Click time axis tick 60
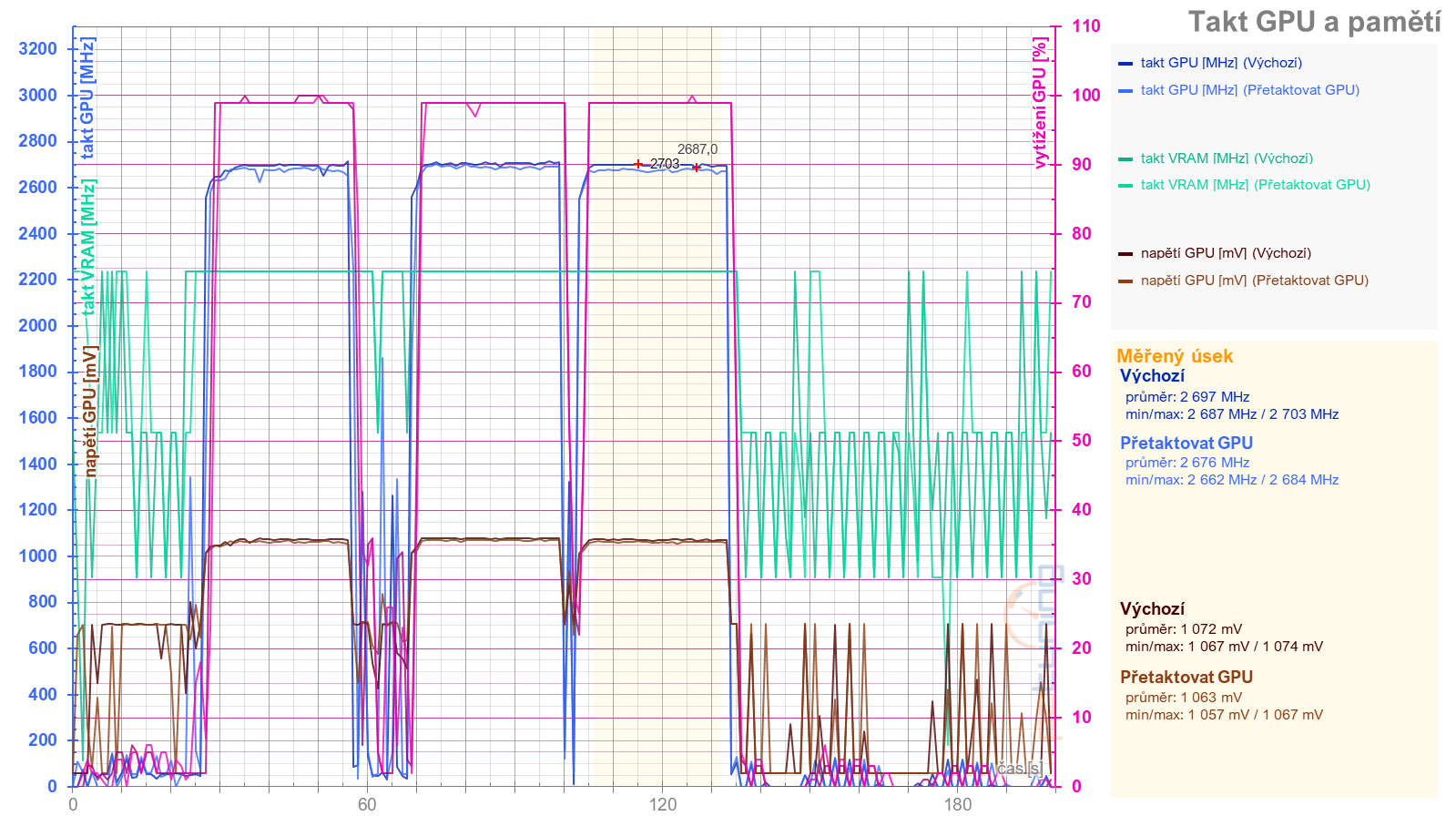The width and height of the screenshot is (1456, 816). click(x=367, y=803)
